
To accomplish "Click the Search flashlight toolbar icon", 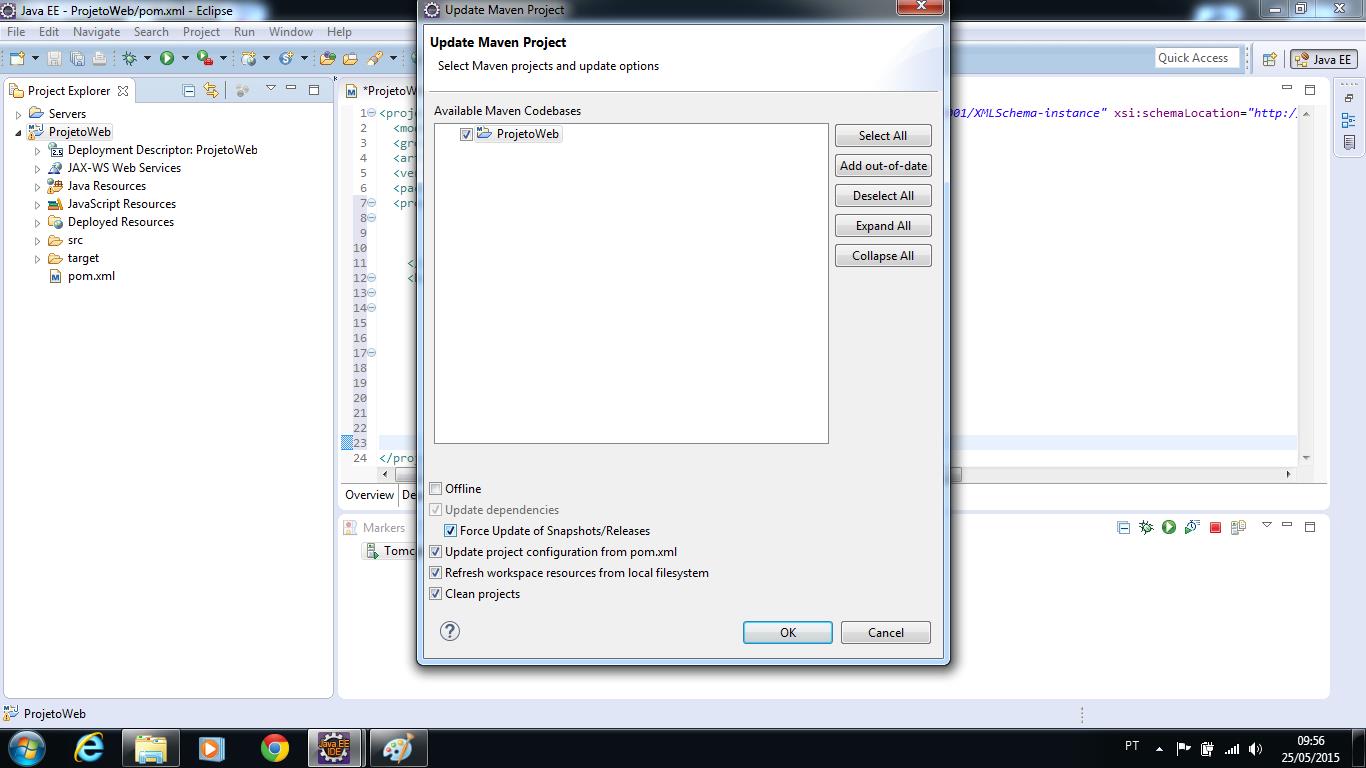I will click(x=375, y=58).
